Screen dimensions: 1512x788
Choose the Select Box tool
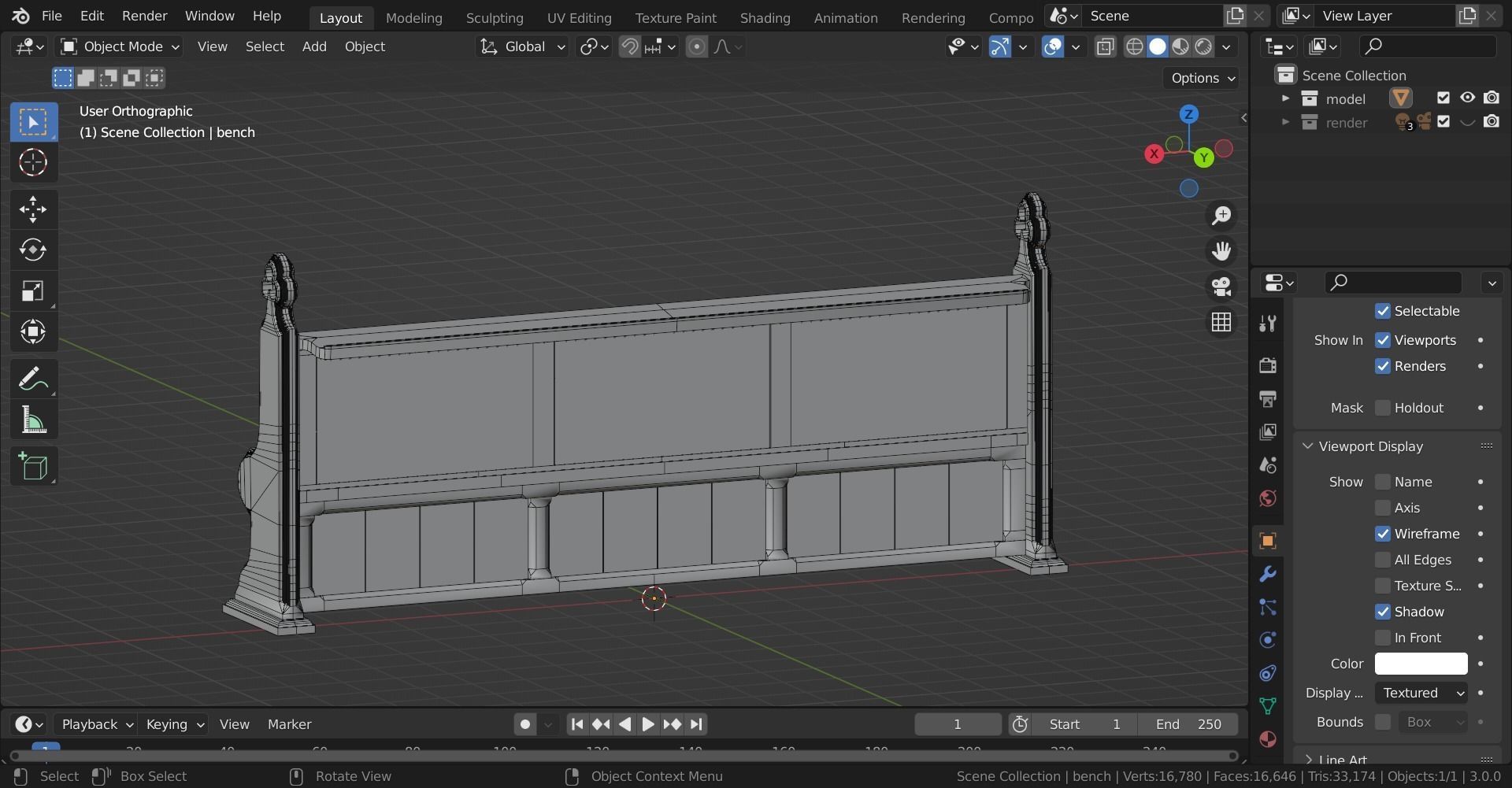click(x=33, y=122)
